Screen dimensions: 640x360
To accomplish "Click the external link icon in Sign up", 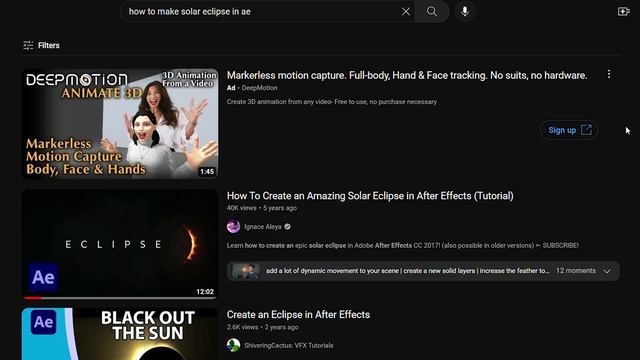I will [586, 130].
